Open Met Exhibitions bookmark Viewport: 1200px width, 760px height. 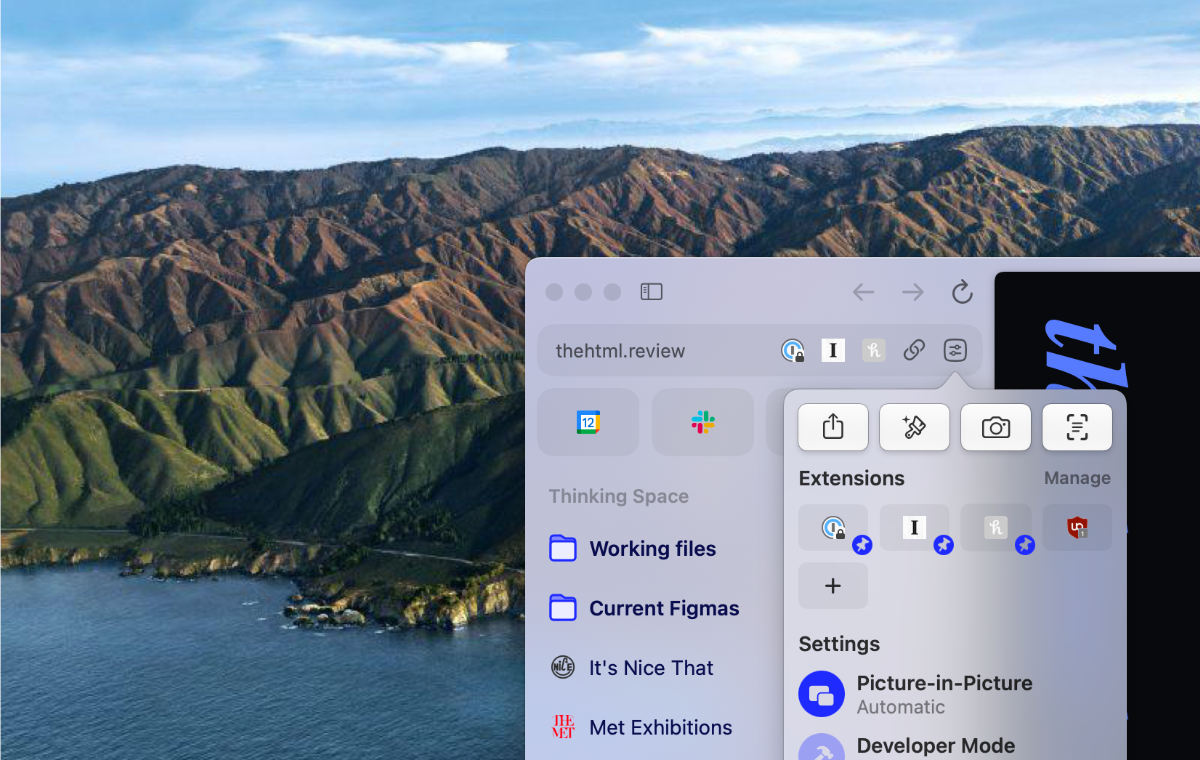click(641, 727)
